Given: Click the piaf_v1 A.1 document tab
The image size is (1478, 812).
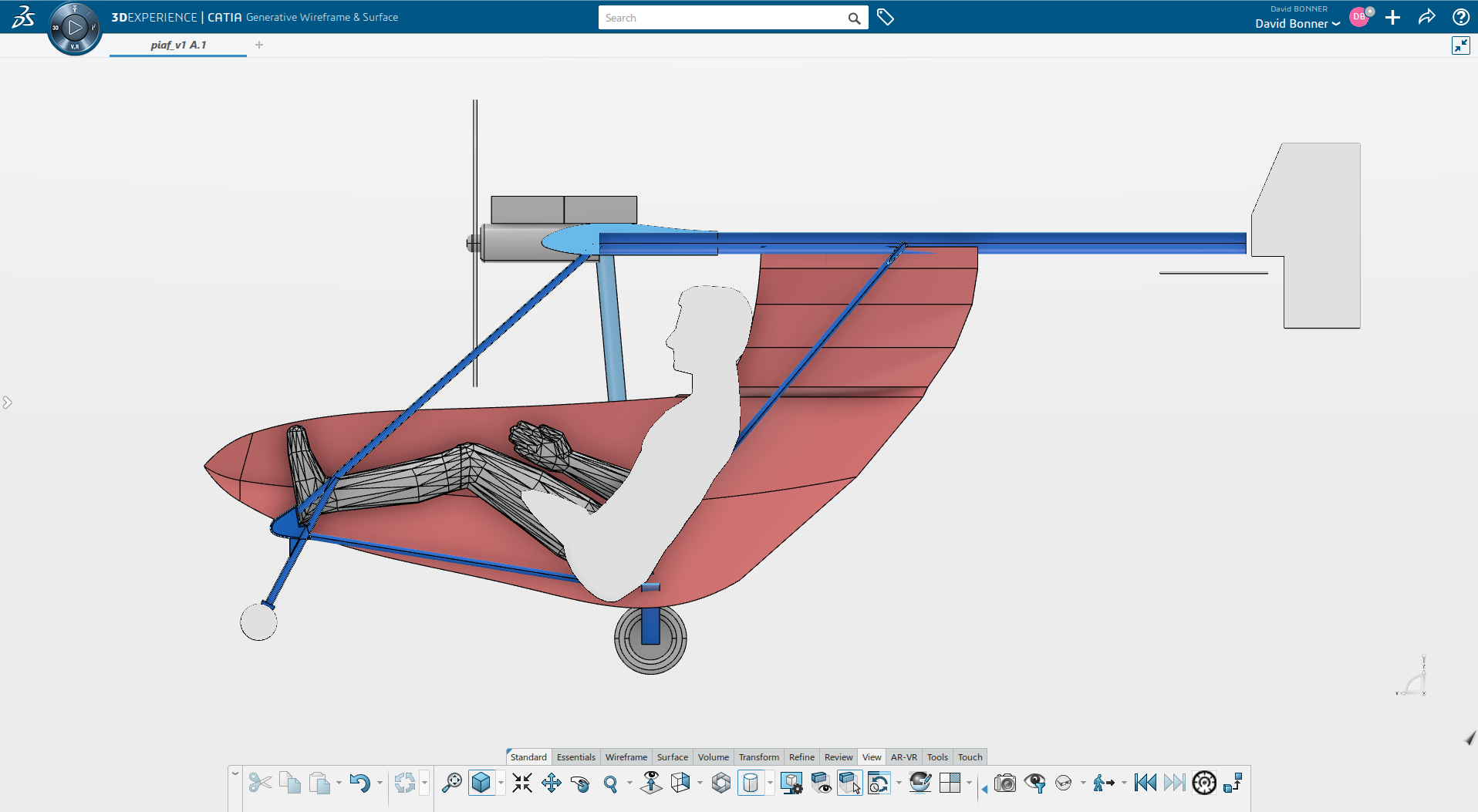Looking at the screenshot, I should [177, 45].
